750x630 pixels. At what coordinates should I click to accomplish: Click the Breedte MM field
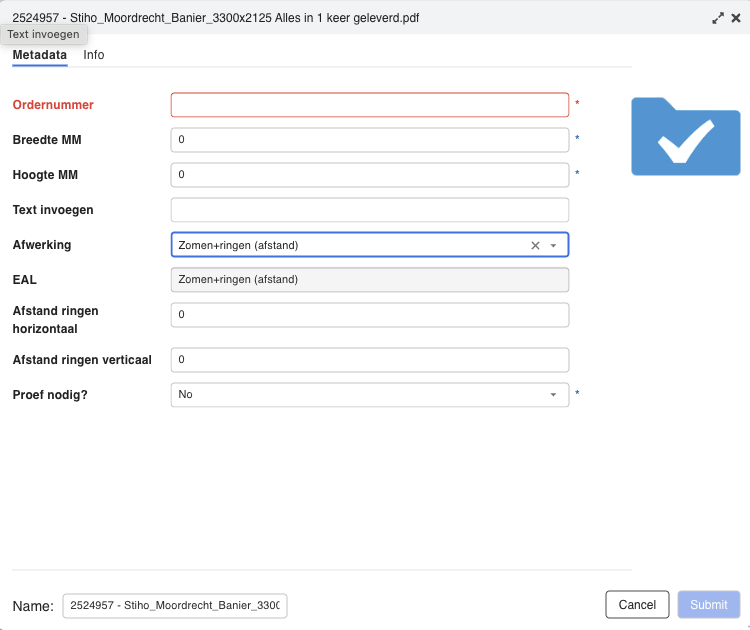coord(369,140)
